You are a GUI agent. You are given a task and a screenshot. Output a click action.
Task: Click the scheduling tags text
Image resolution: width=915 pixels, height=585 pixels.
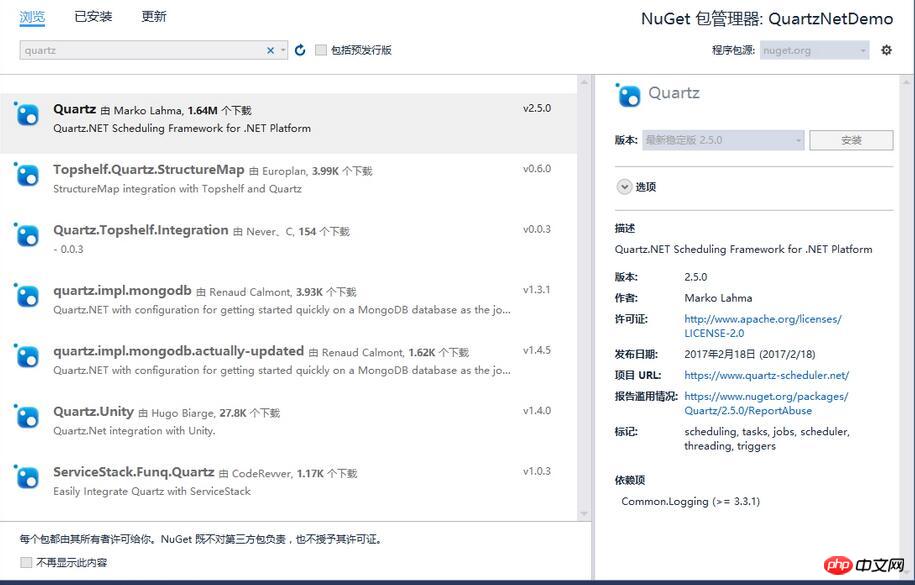(767, 438)
